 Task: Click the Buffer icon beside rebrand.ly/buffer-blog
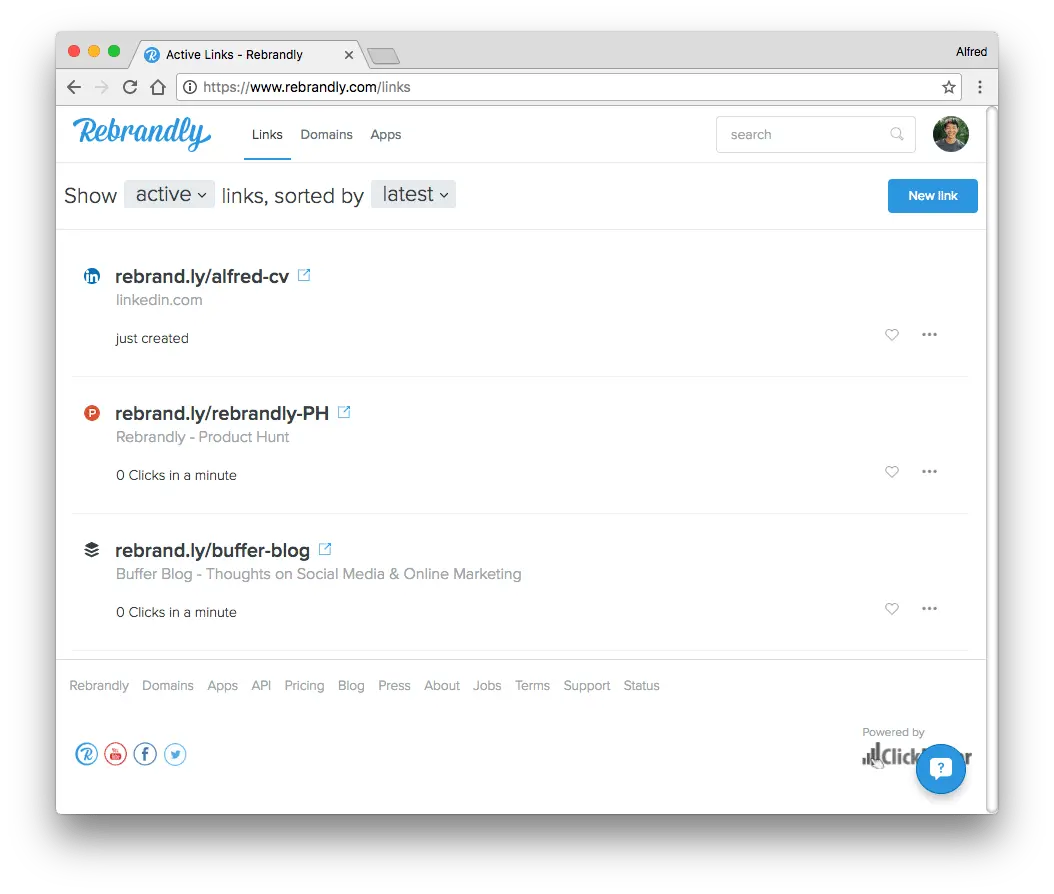92,549
